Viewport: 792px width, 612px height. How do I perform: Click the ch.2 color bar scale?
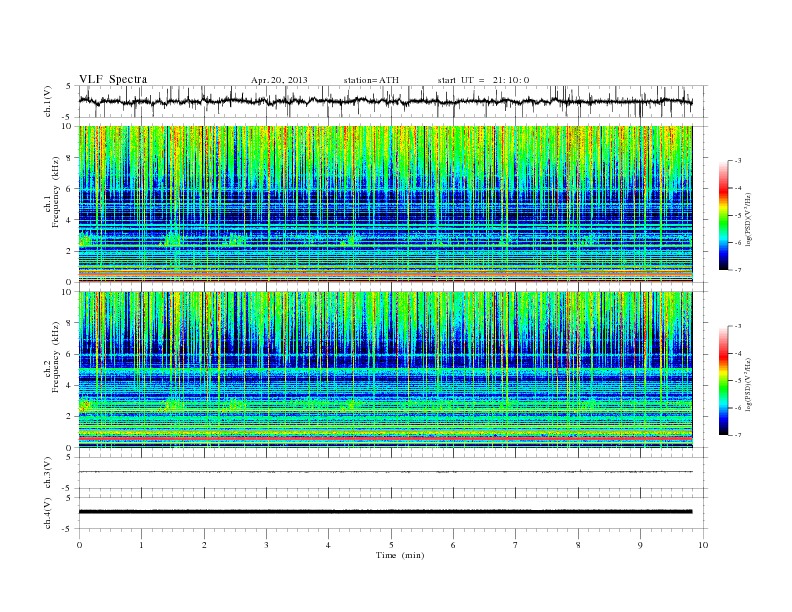(723, 380)
